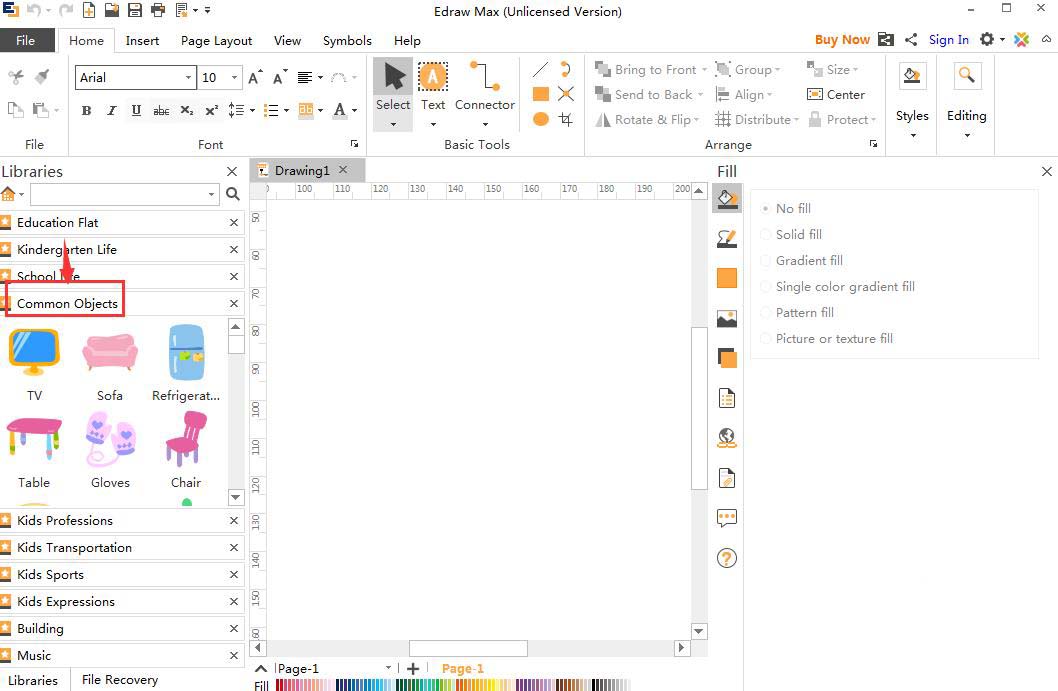Click the Sign In link

949,40
